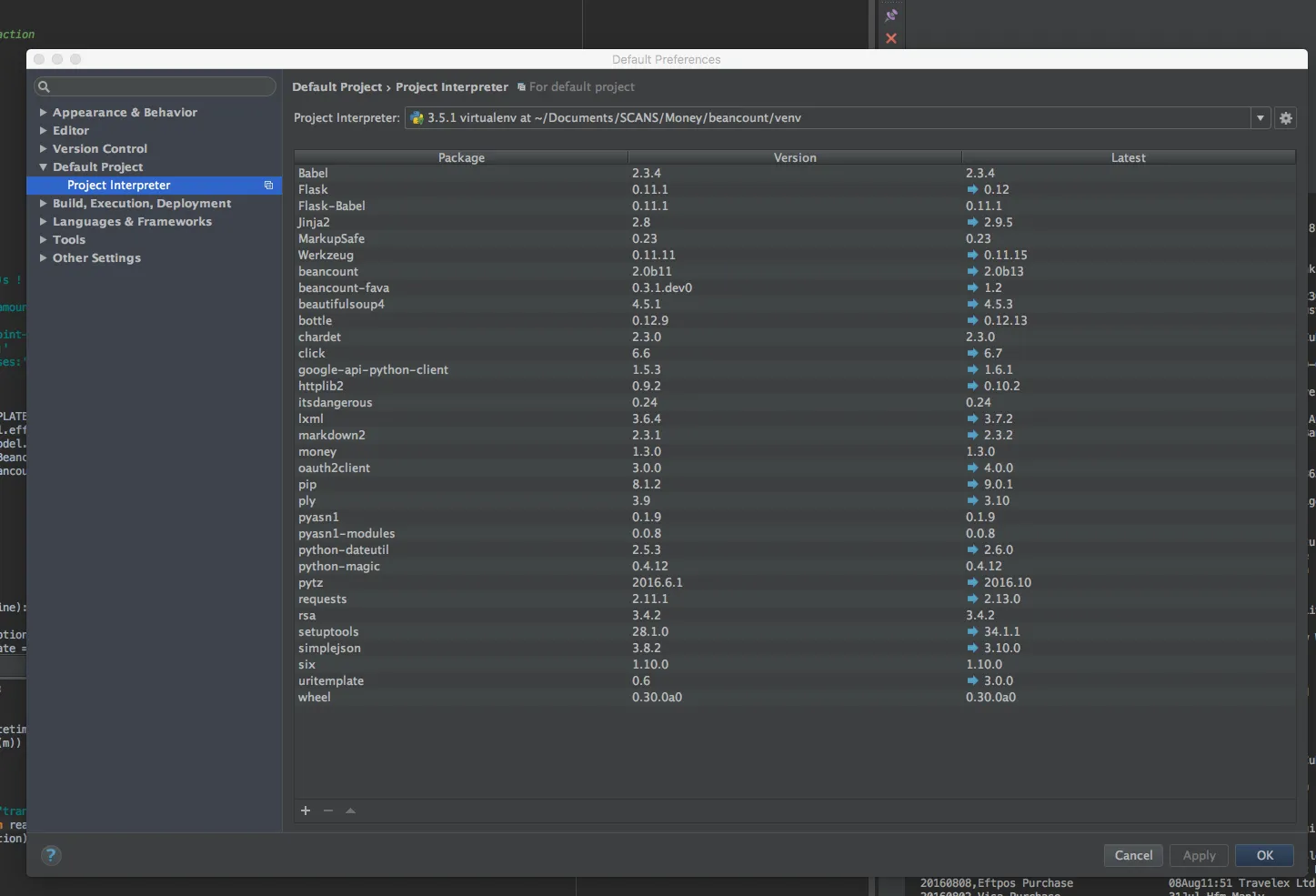Expand the Editor settings section

(x=43, y=130)
